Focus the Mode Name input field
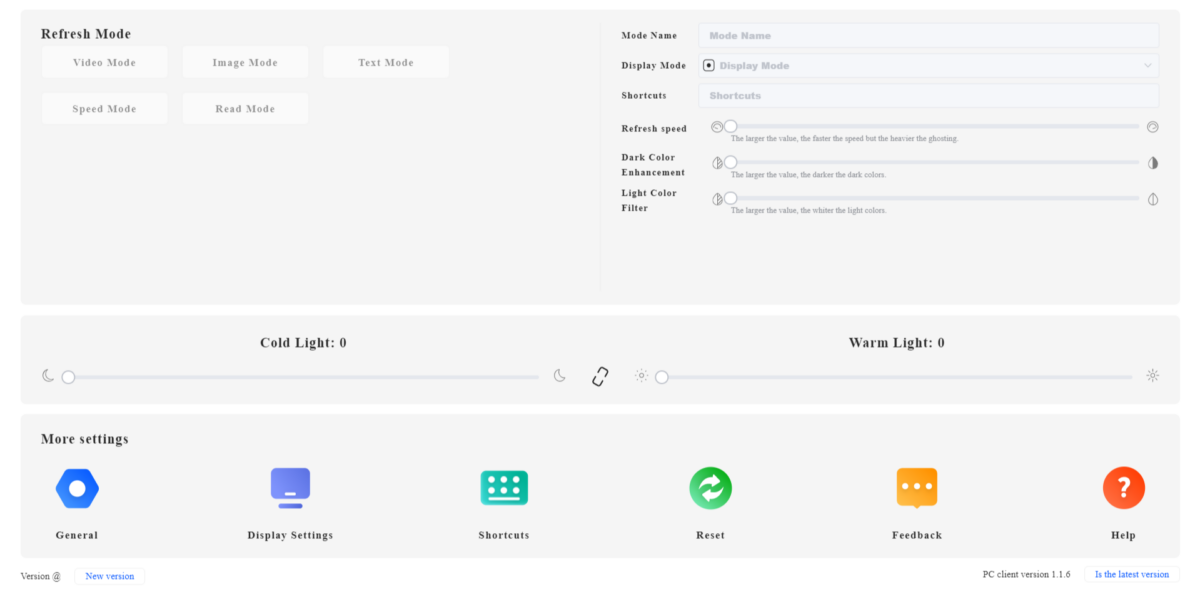 coord(928,36)
